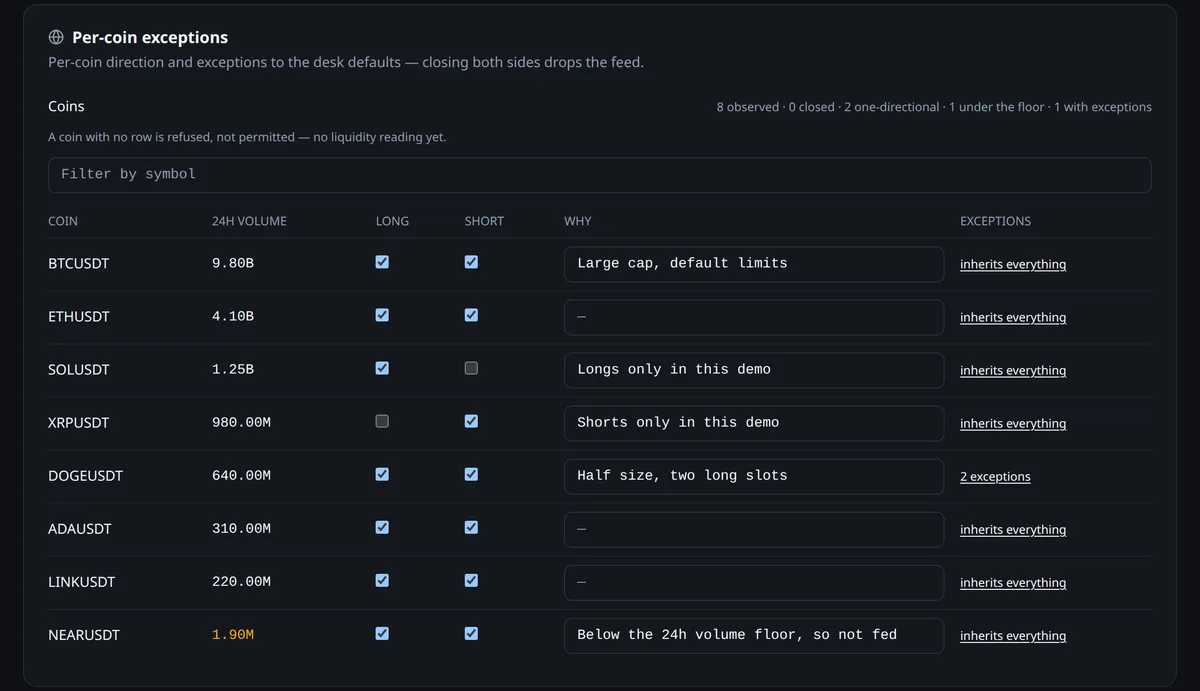Uncheck Short for BTCUSDT
Image resolution: width=1200 pixels, height=691 pixels.
(x=471, y=262)
